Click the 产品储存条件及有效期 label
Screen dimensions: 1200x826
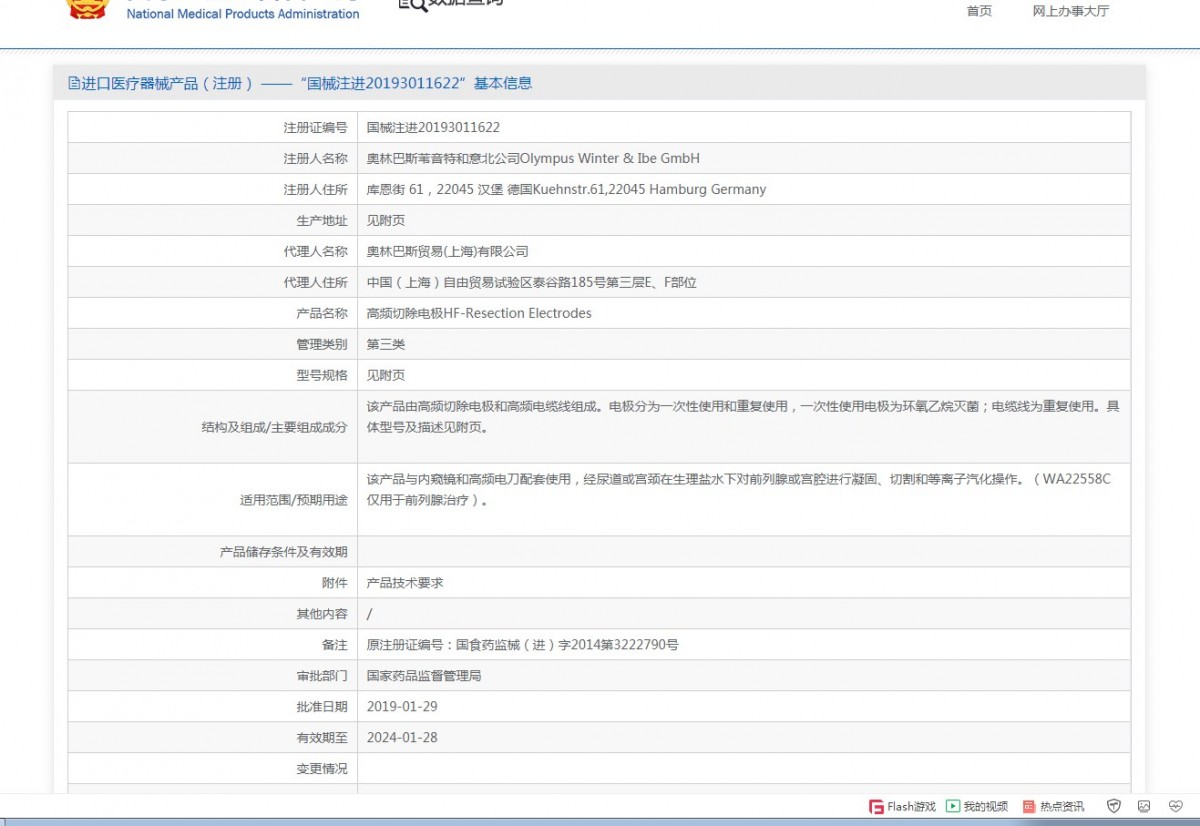tap(283, 551)
